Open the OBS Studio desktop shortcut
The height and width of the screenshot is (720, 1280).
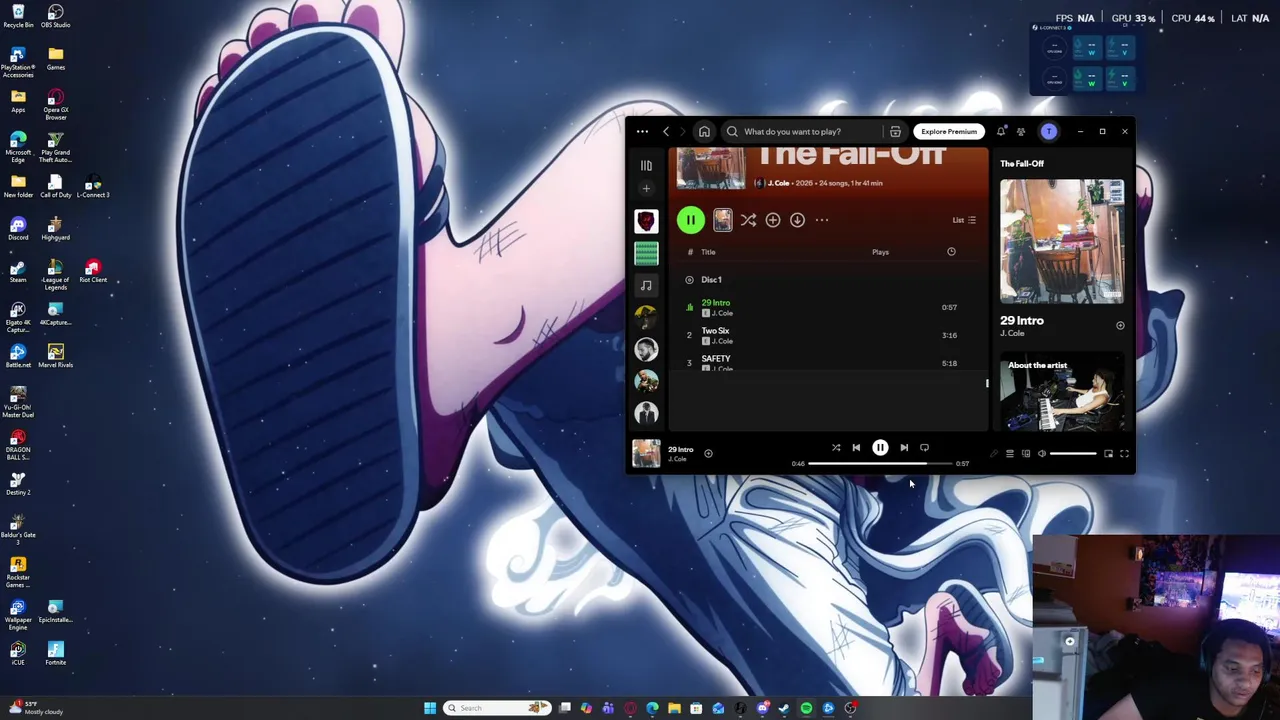56,16
